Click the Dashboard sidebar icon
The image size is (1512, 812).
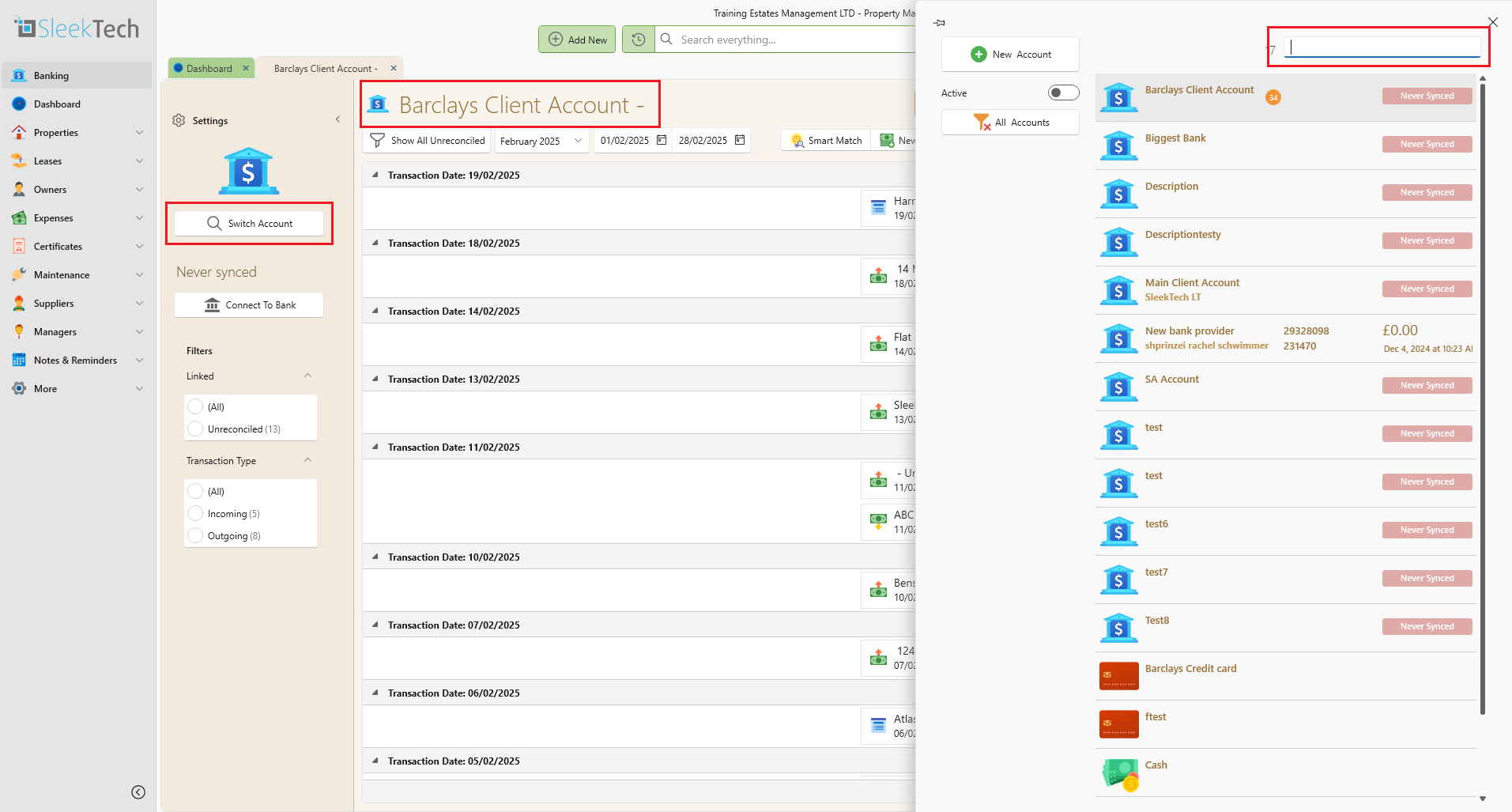click(x=20, y=104)
